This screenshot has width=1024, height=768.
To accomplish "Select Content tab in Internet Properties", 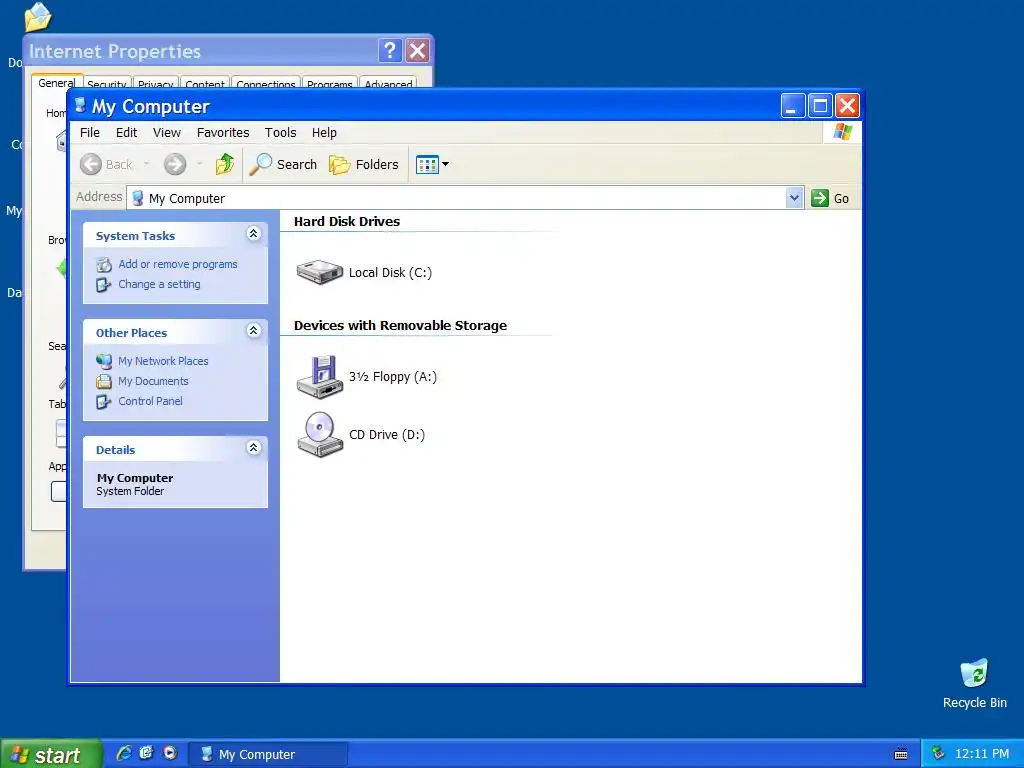I will (x=204, y=84).
